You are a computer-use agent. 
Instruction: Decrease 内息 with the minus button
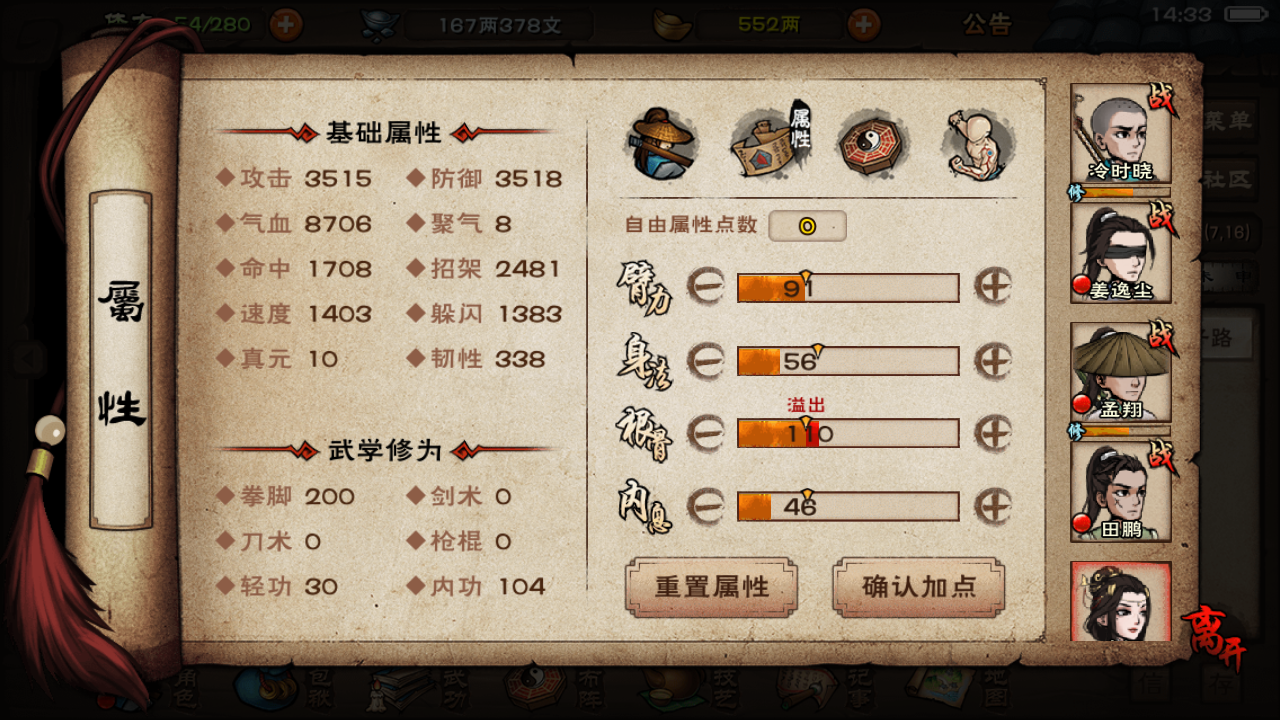706,506
